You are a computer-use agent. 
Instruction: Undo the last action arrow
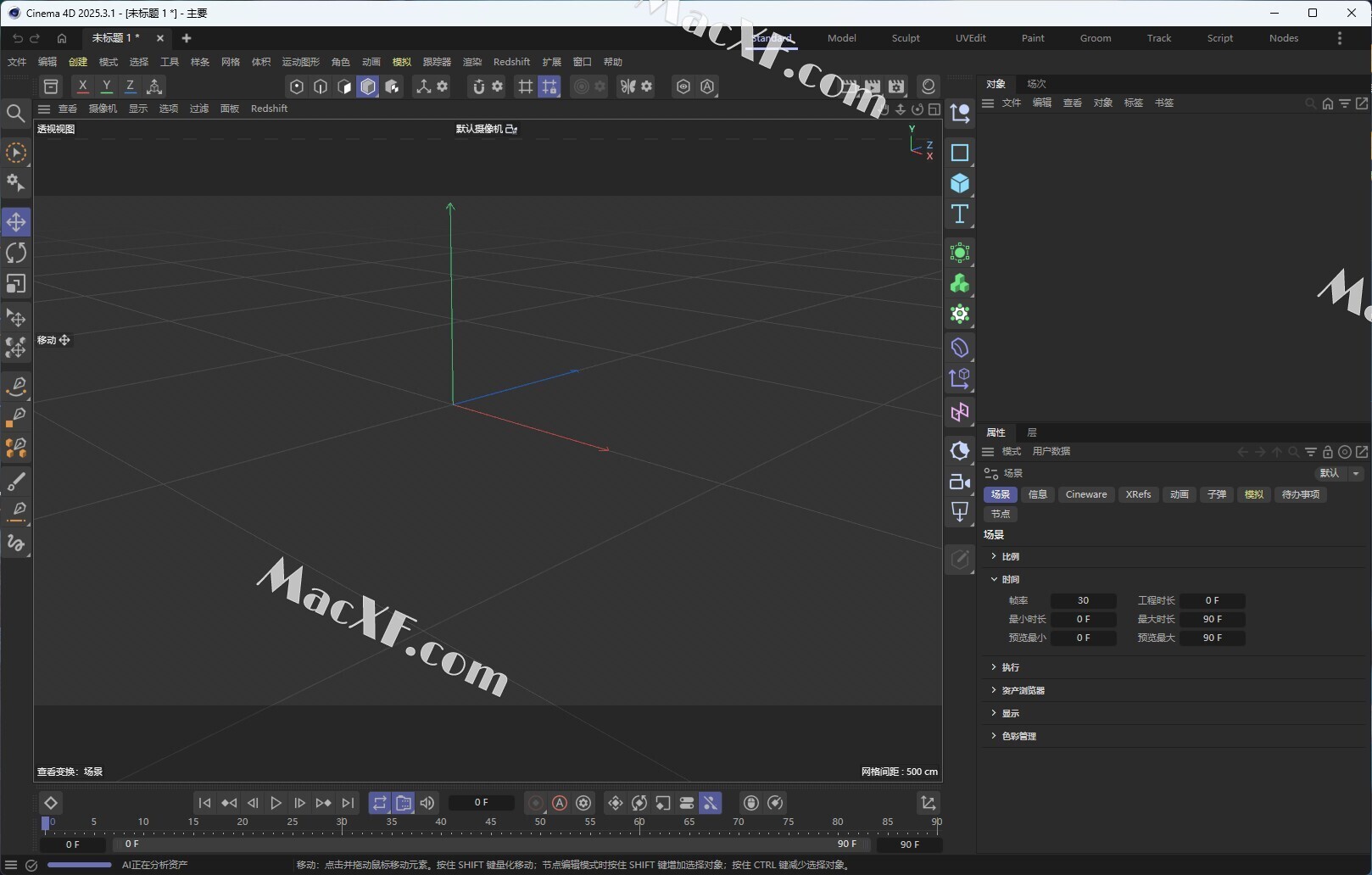18,38
